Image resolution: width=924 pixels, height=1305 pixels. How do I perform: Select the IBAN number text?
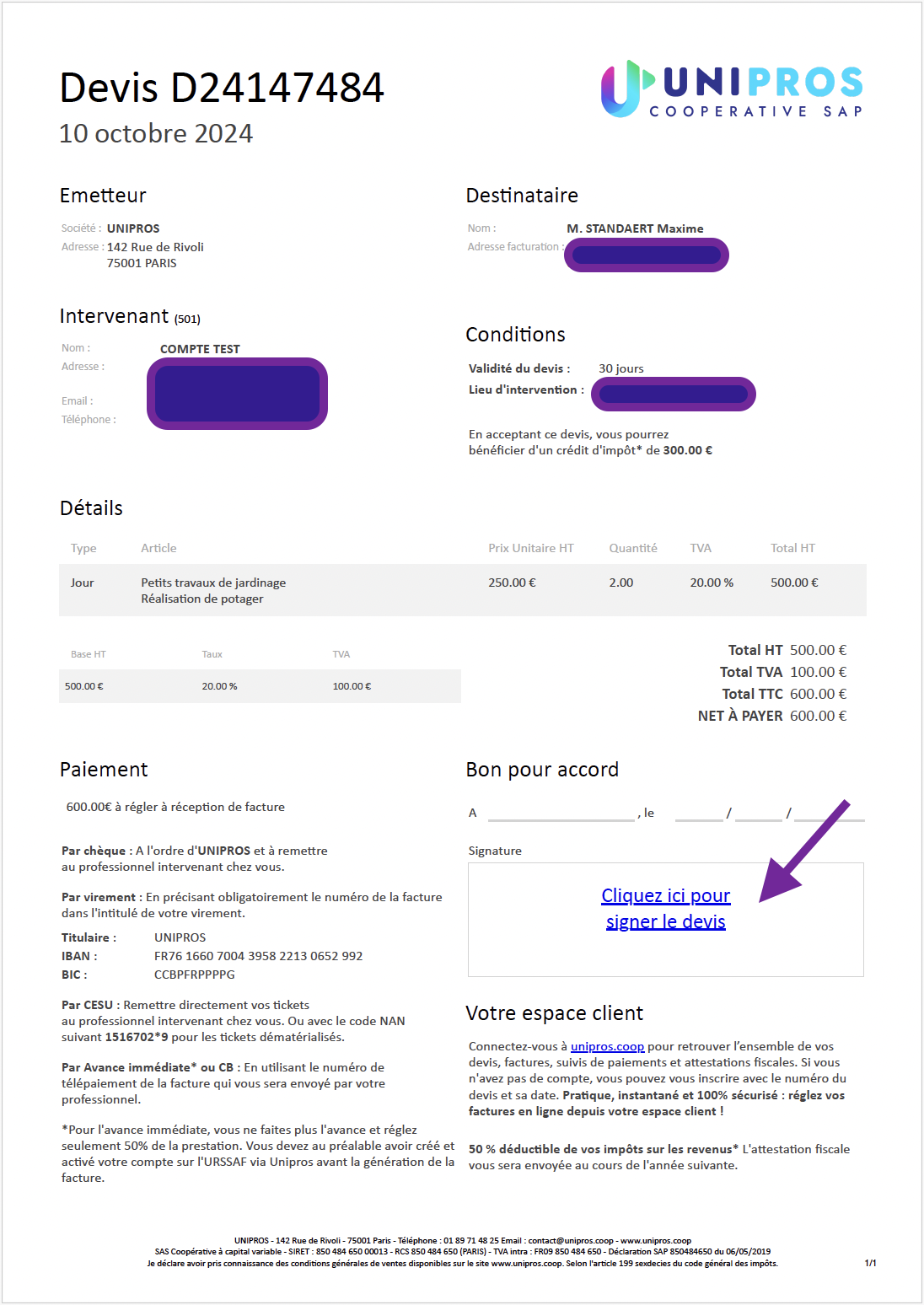(258, 956)
